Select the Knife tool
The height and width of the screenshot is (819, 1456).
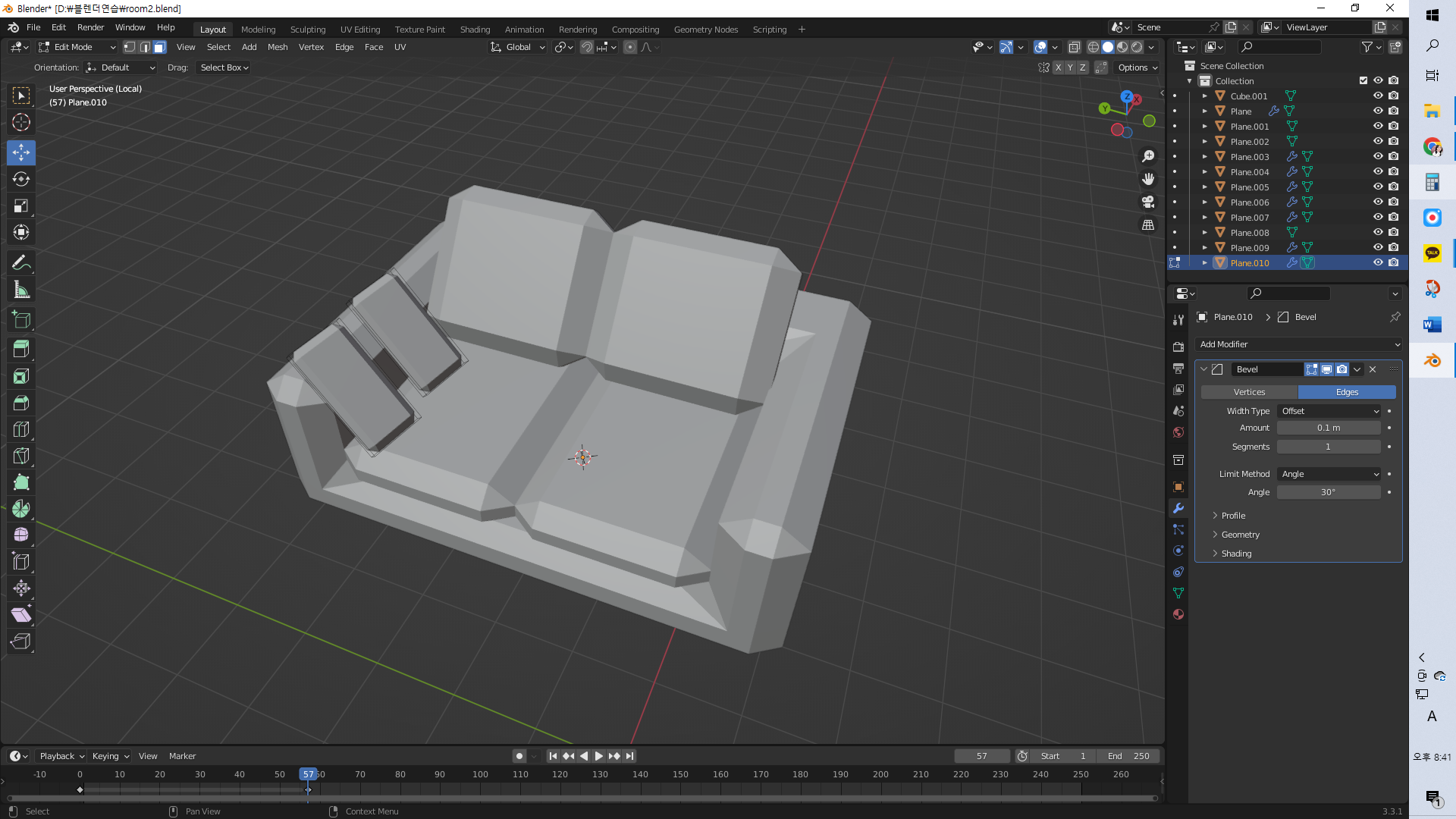[21, 456]
